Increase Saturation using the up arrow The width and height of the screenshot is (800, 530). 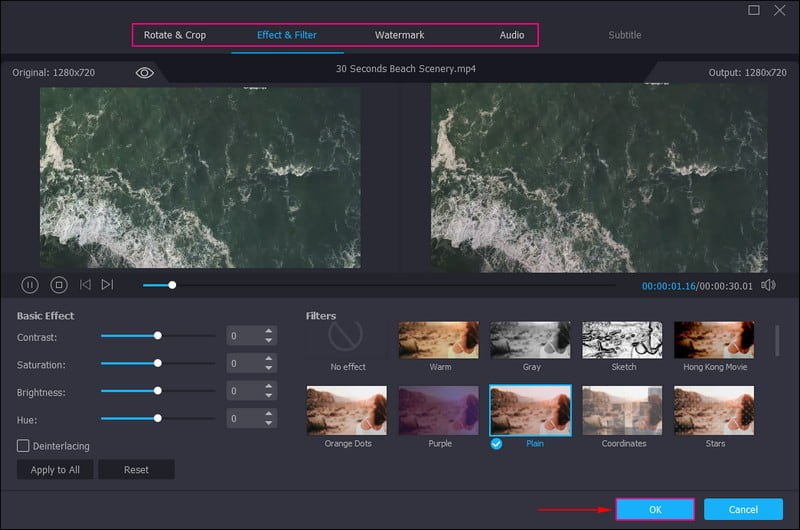point(268,360)
